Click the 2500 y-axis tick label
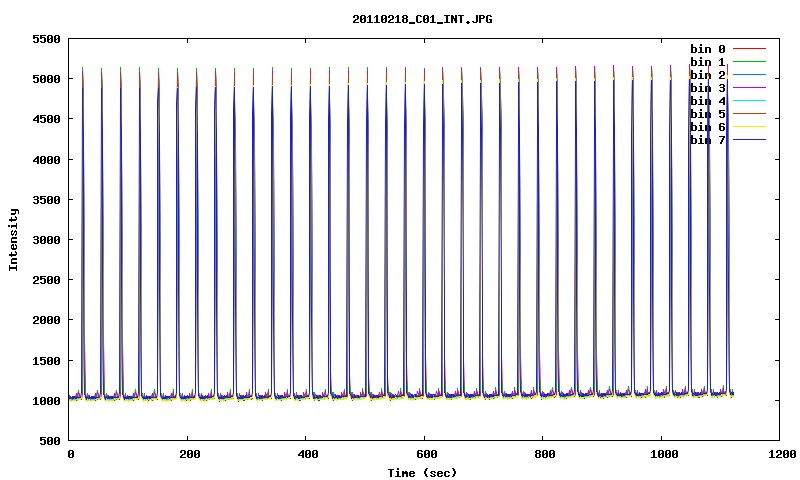 coord(46,280)
